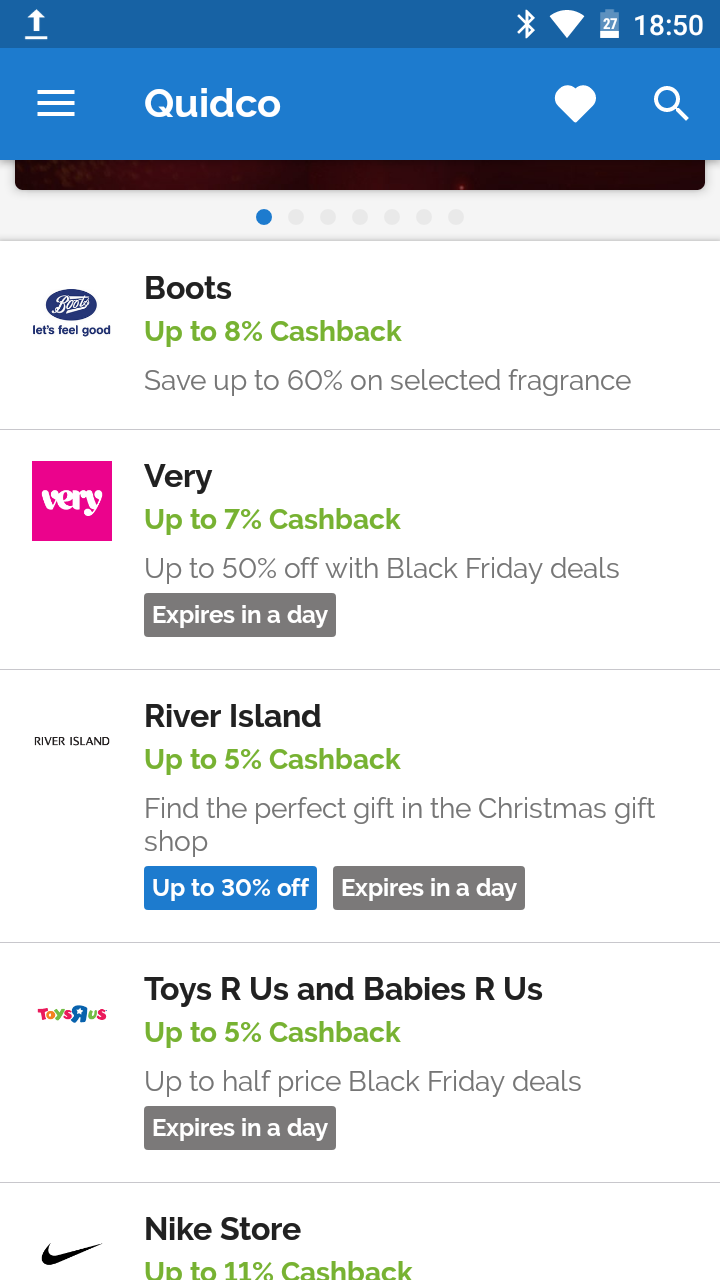
Task: Open the Nike Store listing
Action: [x=223, y=1229]
